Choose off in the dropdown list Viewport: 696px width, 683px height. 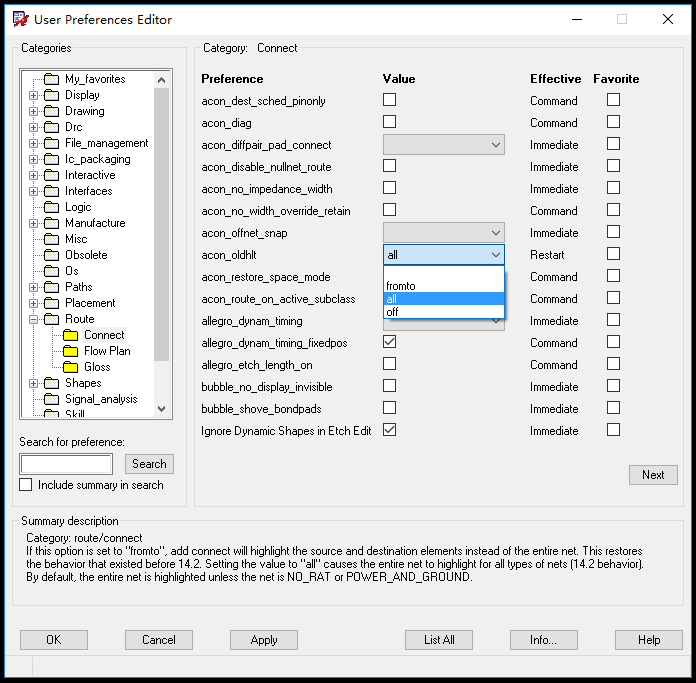click(444, 312)
